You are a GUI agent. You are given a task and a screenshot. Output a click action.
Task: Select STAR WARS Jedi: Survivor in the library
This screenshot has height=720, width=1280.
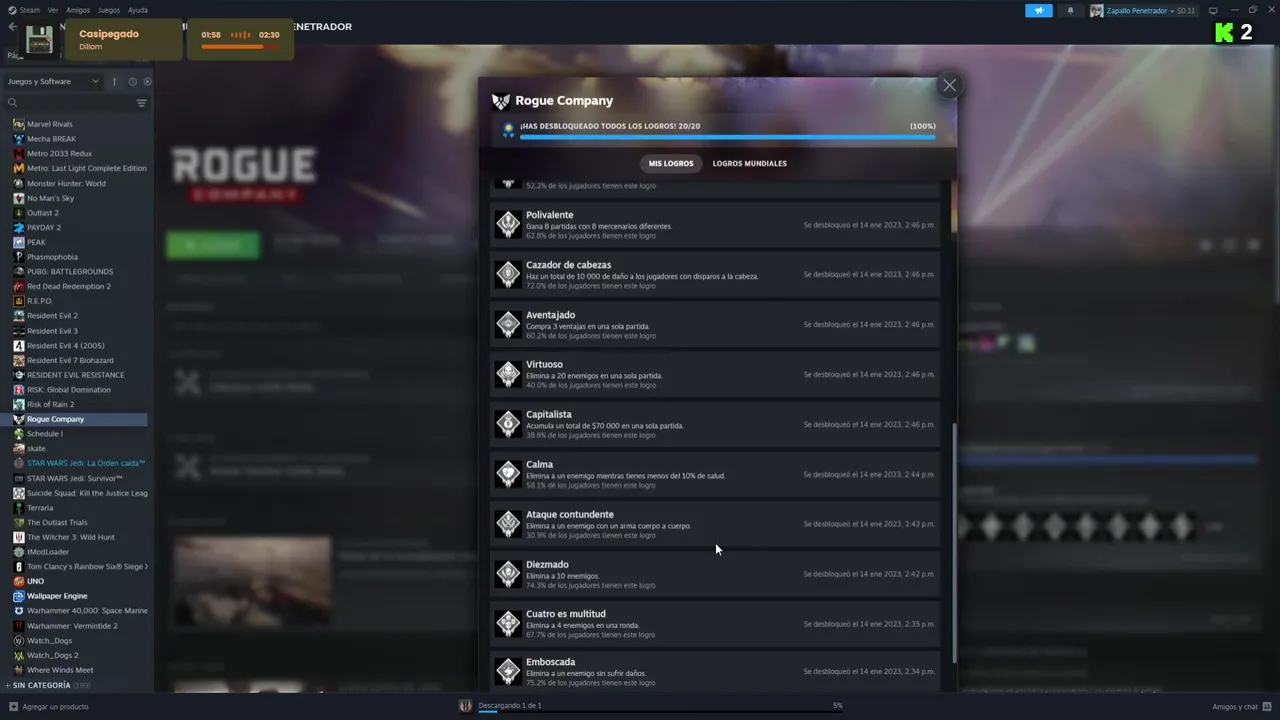[76, 478]
